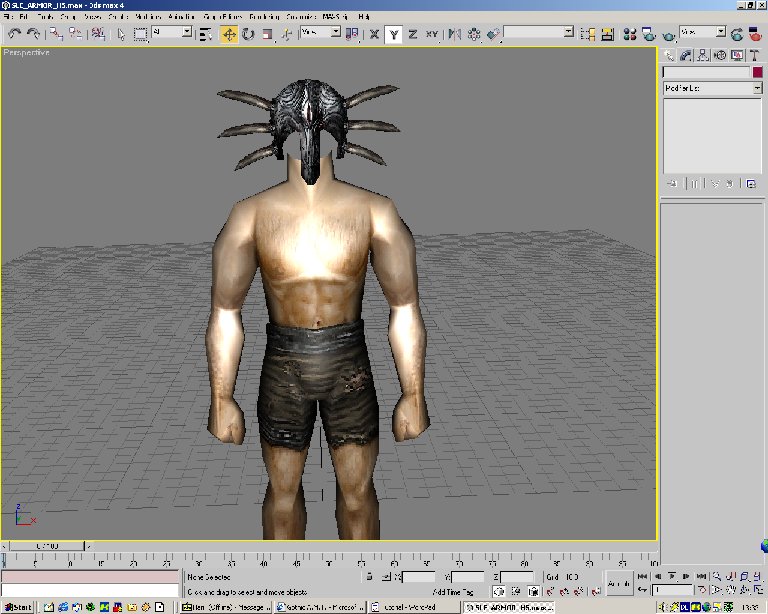
Task: Click the Play Animation button
Action: click(x=672, y=576)
